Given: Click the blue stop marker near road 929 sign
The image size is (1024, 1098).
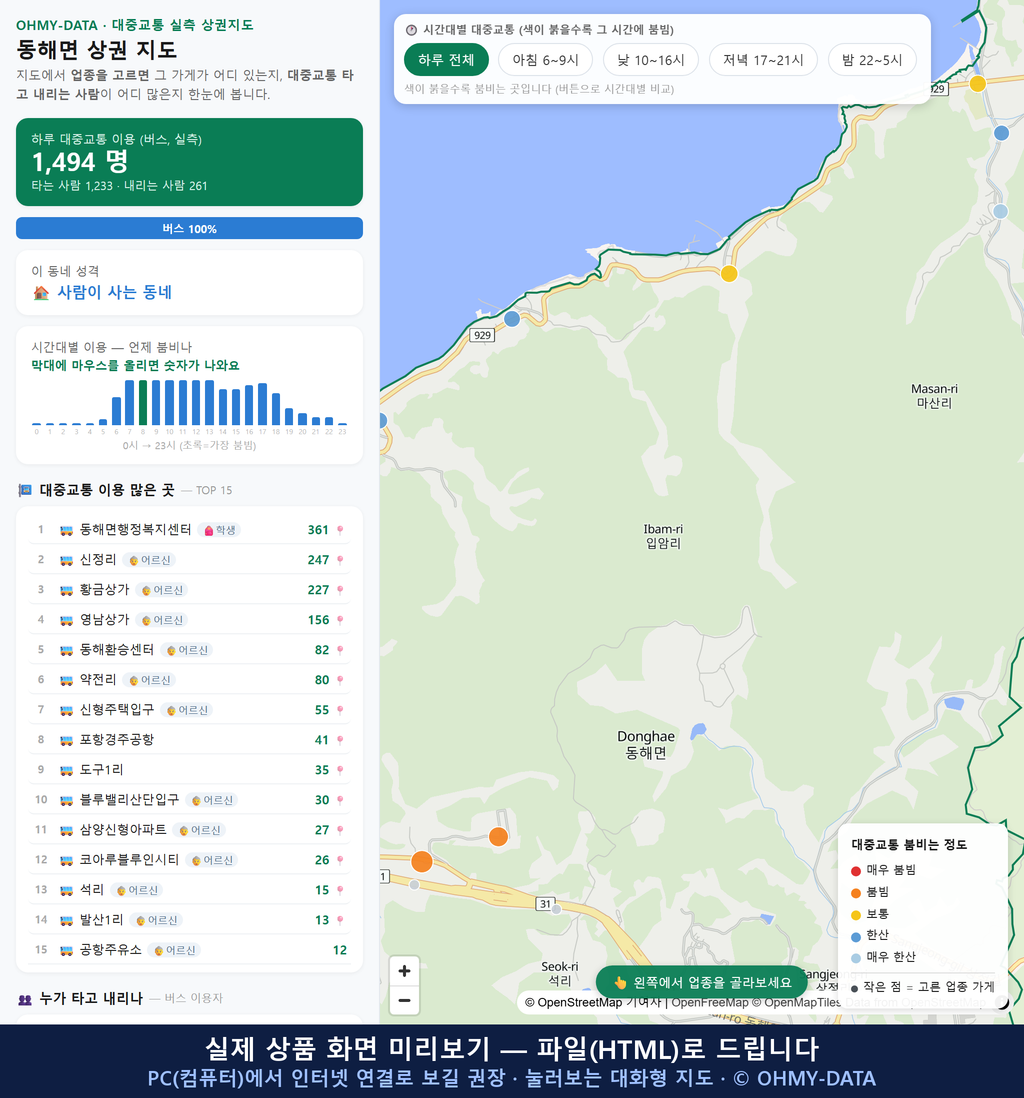Looking at the screenshot, I should point(512,319).
